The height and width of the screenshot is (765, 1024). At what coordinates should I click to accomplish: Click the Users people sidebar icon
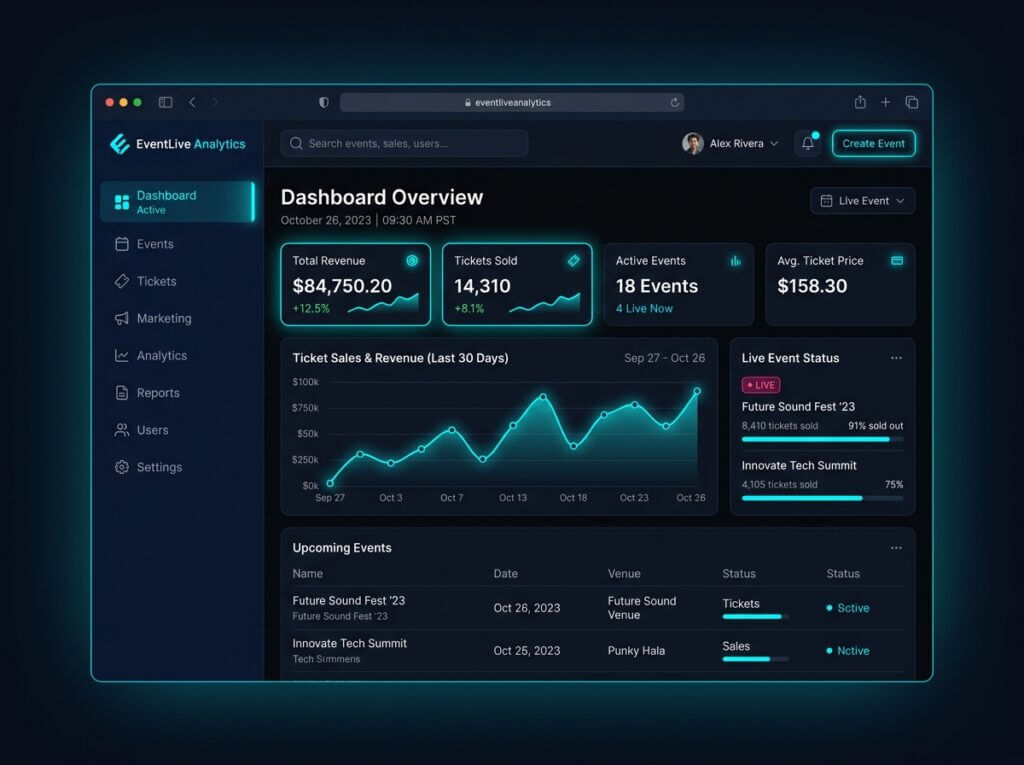[x=121, y=430]
